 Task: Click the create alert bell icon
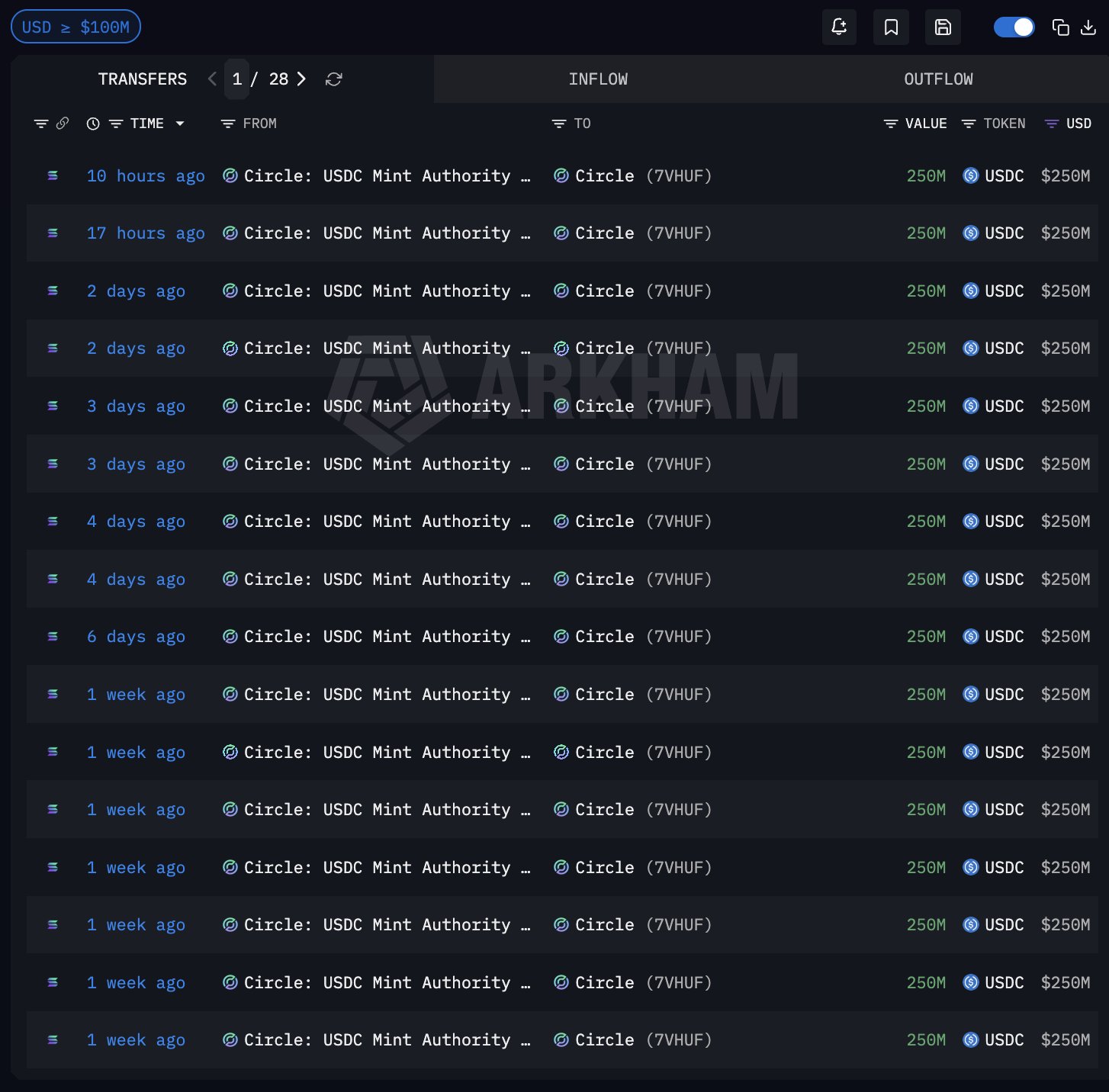[839, 27]
